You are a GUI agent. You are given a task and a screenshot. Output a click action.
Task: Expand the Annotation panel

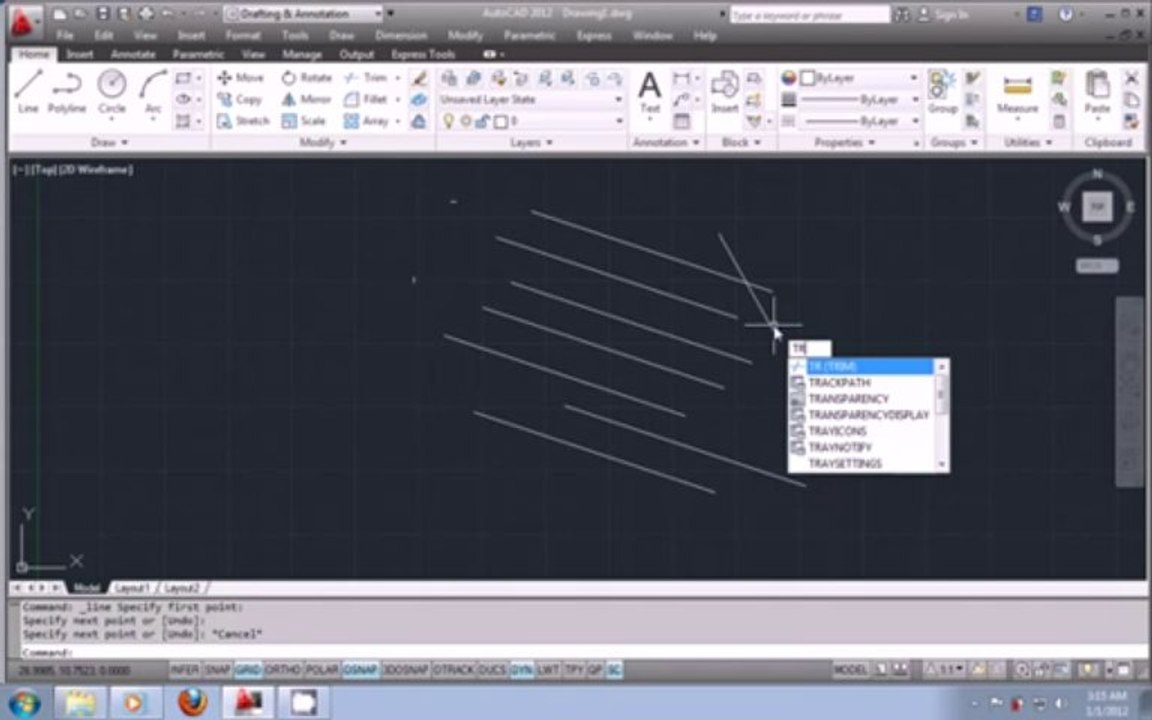pyautogui.click(x=666, y=143)
